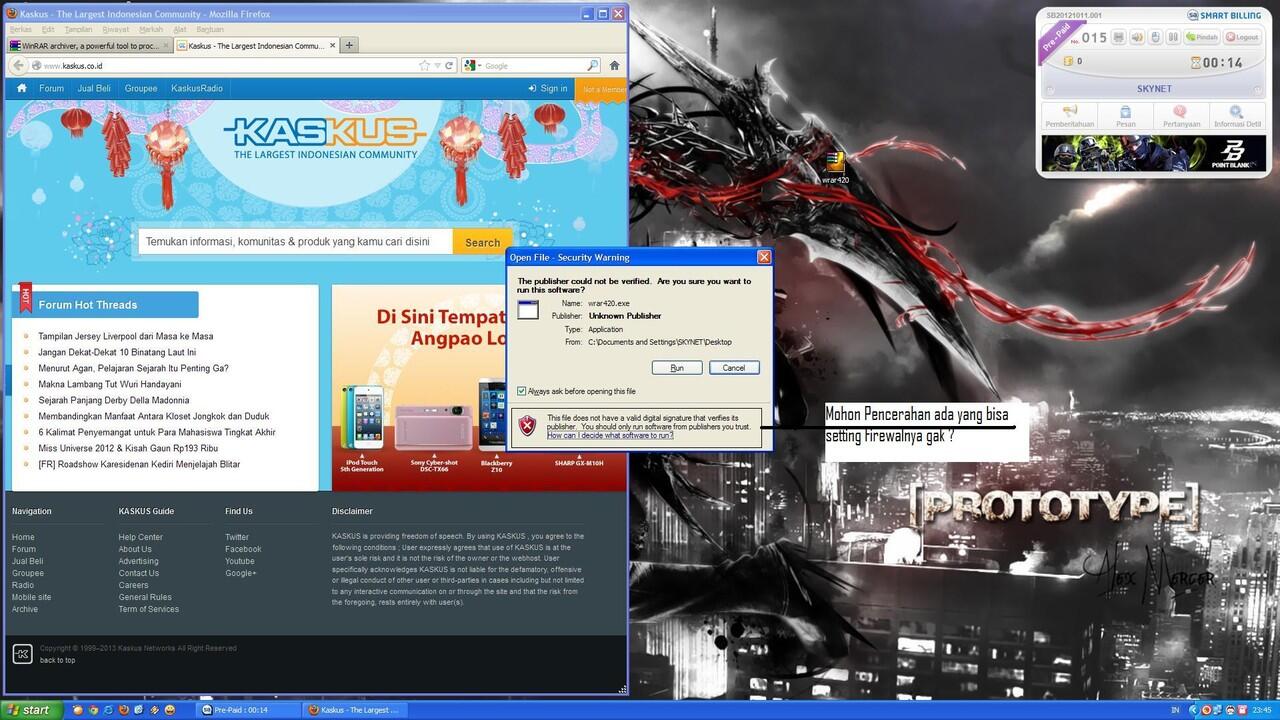
Task: Click the bookmark star in the address bar
Action: coord(424,65)
